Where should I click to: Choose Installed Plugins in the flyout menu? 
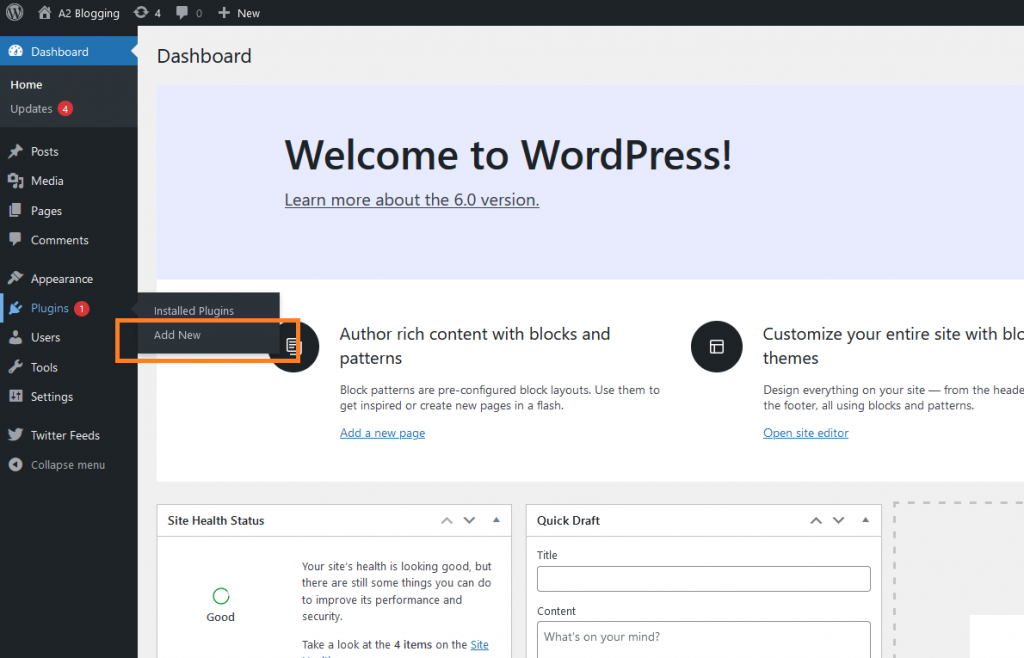pos(196,310)
